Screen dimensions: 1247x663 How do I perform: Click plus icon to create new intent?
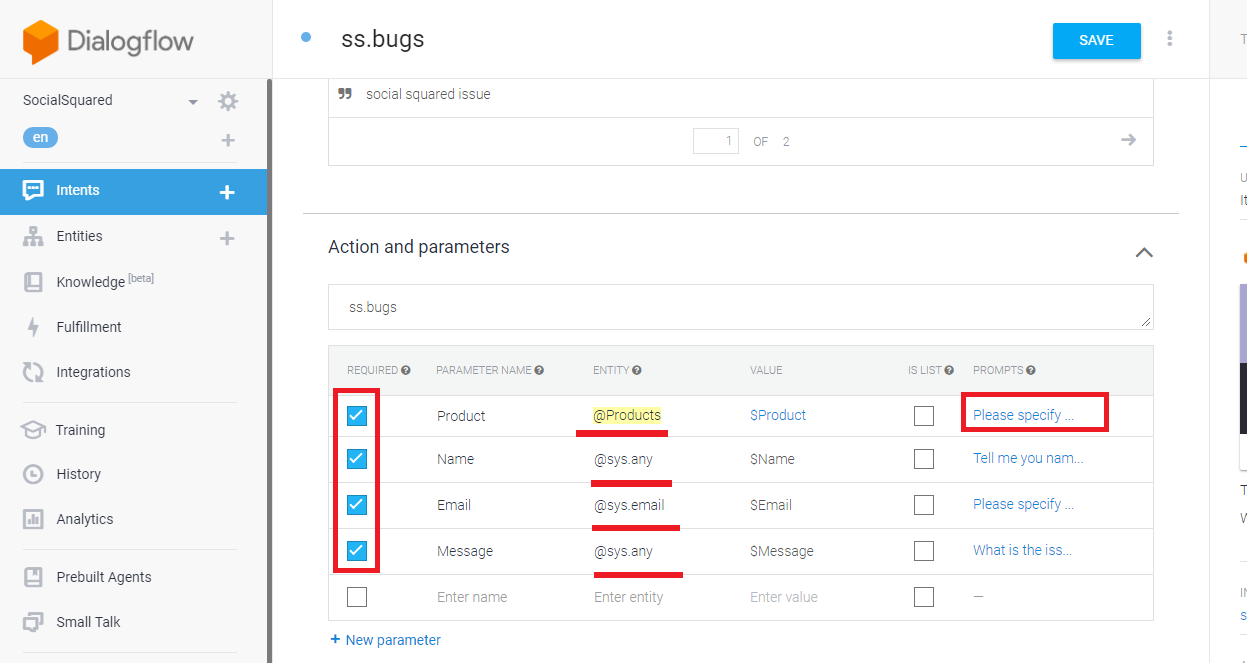coord(227,192)
